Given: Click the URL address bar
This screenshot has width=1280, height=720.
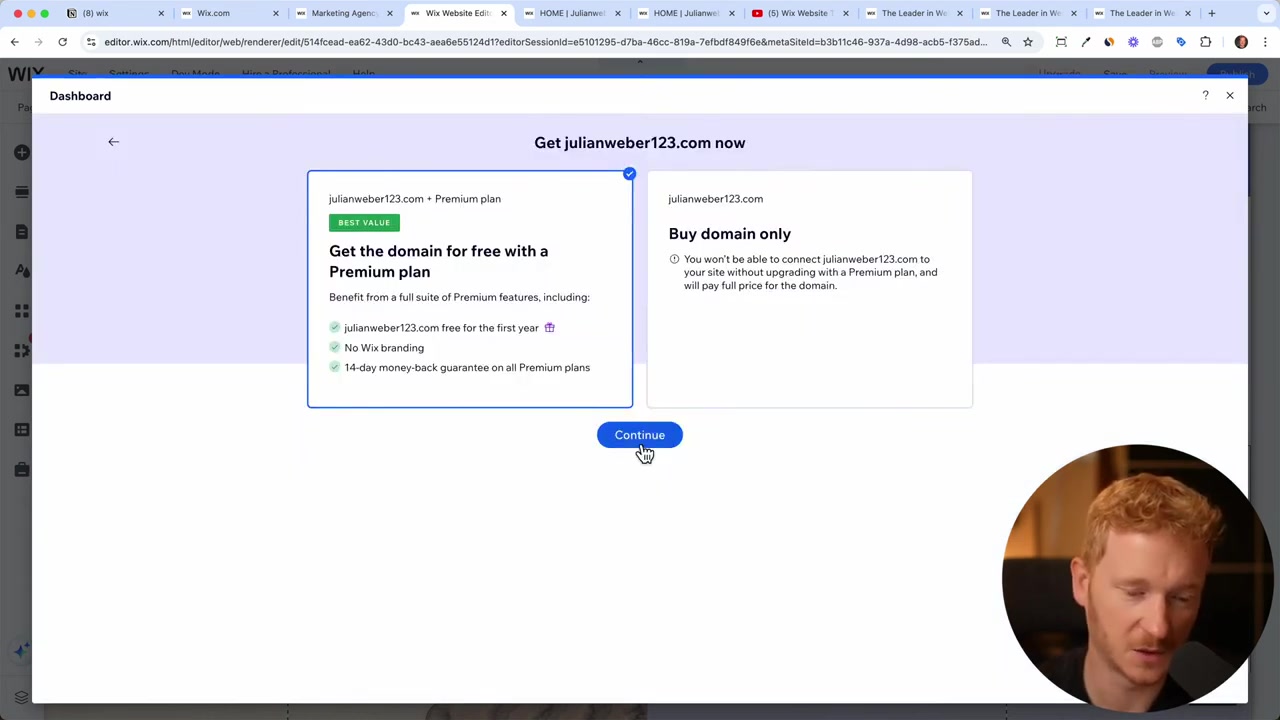Looking at the screenshot, I should click(x=545, y=42).
